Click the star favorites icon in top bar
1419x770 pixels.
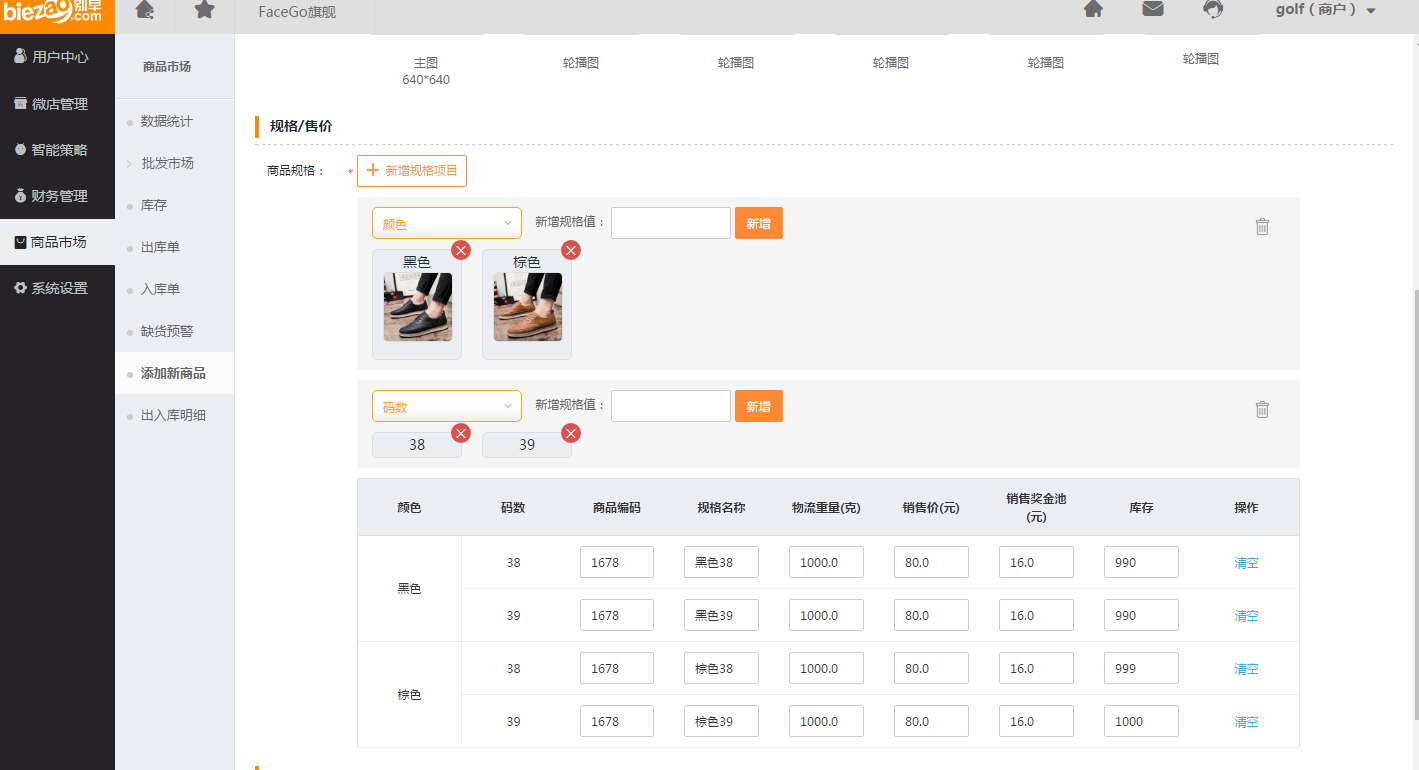[x=204, y=10]
